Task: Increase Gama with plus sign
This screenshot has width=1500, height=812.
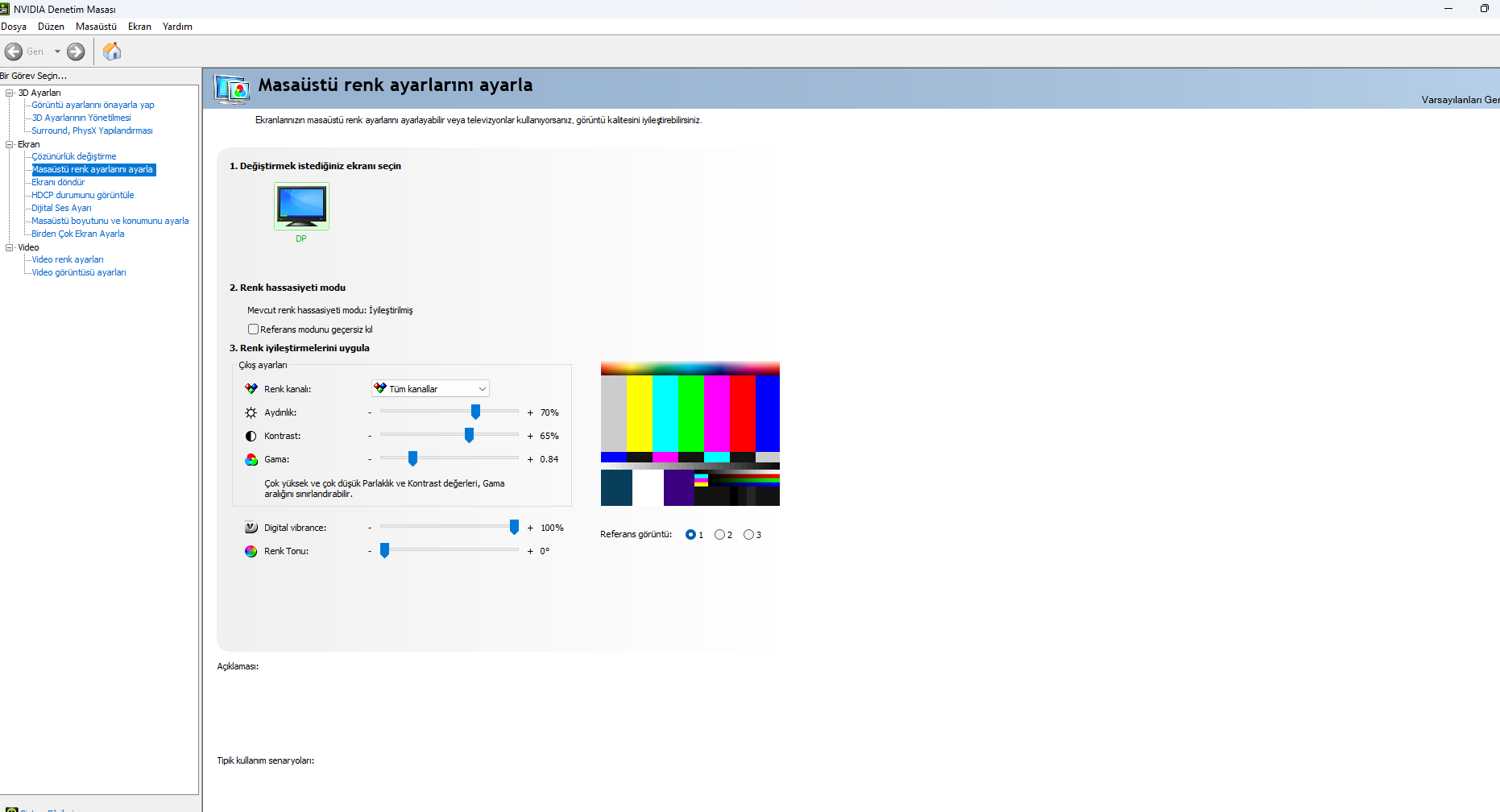Action: point(530,459)
